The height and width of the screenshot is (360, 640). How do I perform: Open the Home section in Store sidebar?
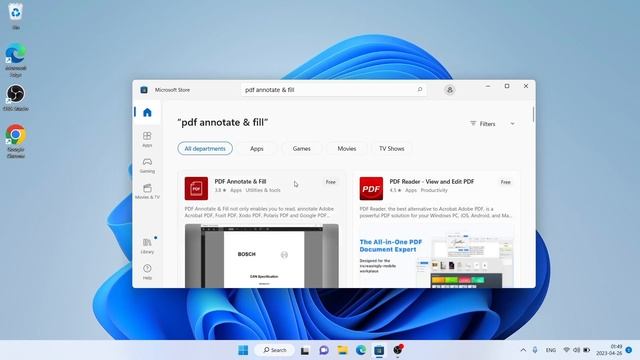pos(147,112)
